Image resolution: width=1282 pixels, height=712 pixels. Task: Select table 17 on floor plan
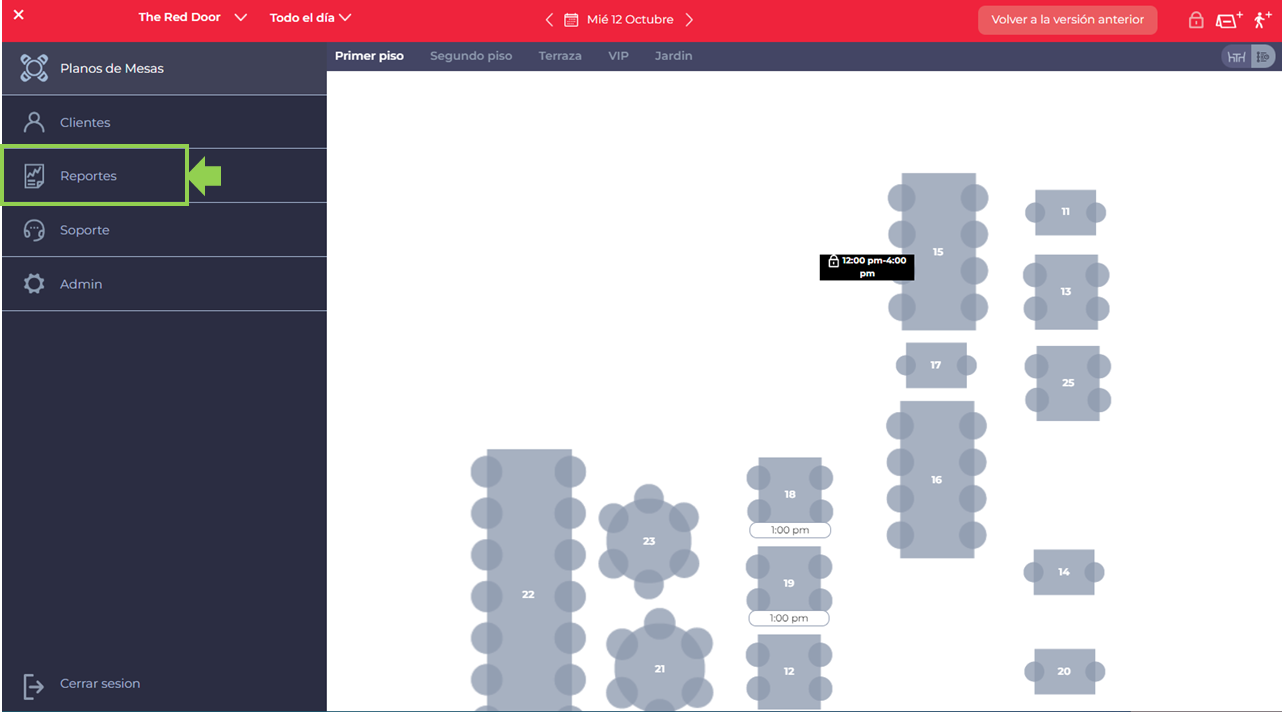pyautogui.click(x=936, y=365)
